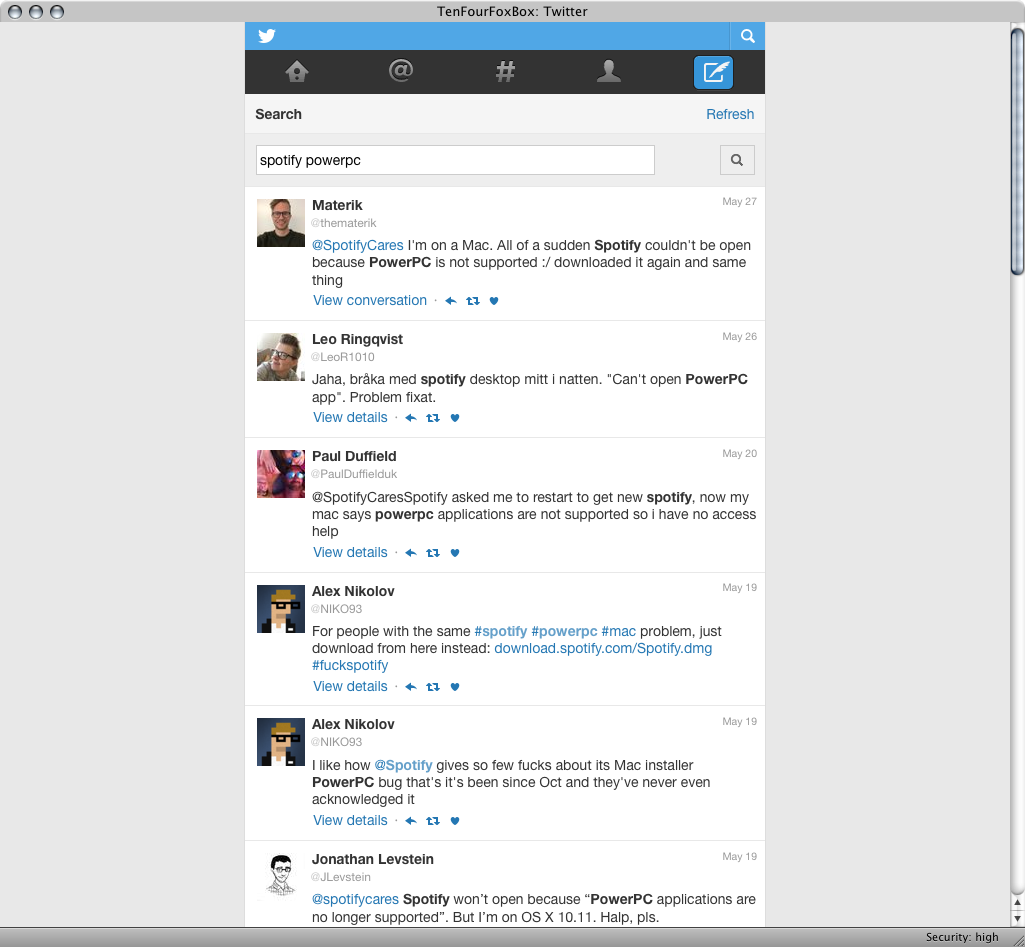1025x947 pixels.
Task: Open @spotifycares mention in Jonathan Levstein's tweet
Action: [x=355, y=899]
